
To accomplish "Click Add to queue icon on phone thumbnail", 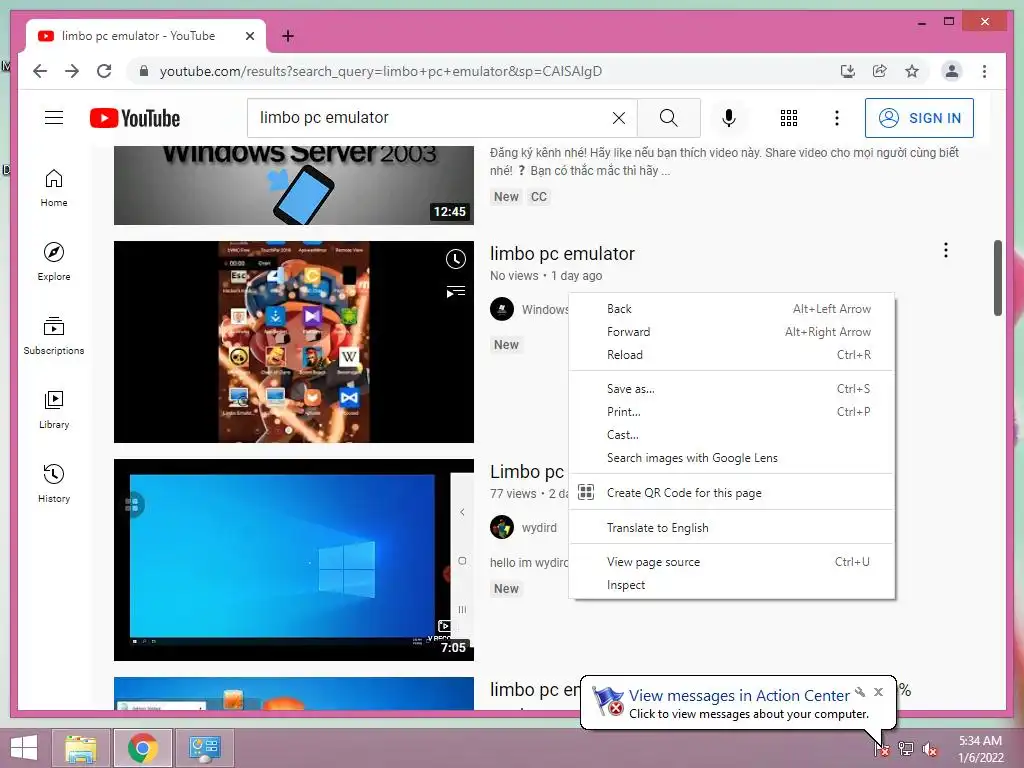I will click(456, 291).
